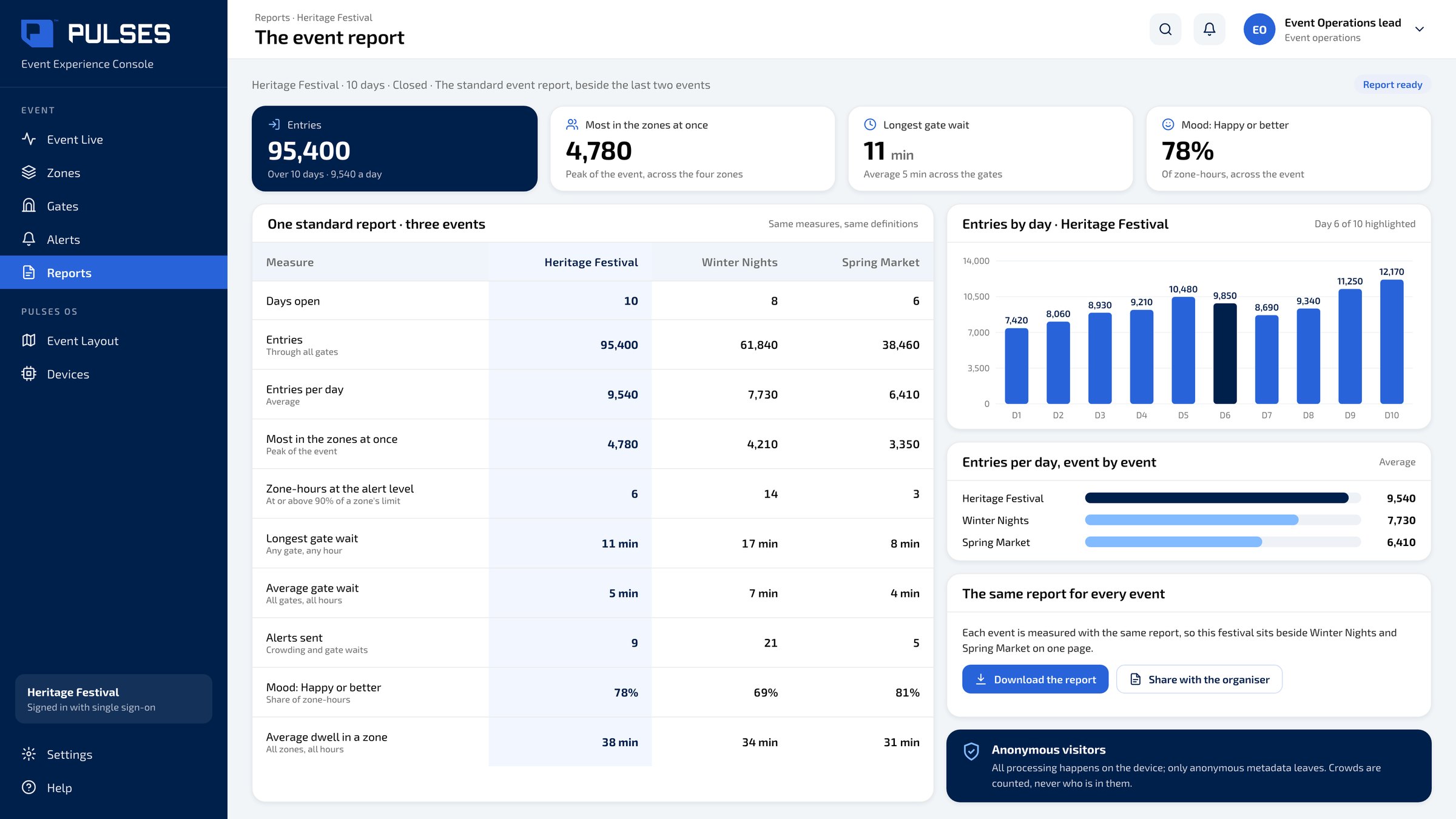
Task: Go to Zones in sidebar
Action: (113, 173)
